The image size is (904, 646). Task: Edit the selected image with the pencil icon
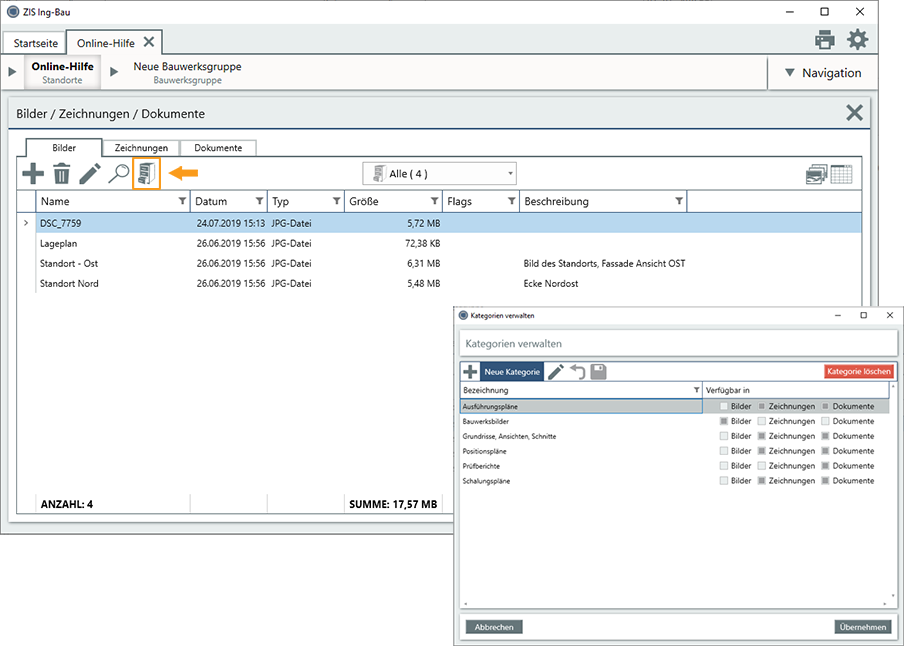pos(90,174)
